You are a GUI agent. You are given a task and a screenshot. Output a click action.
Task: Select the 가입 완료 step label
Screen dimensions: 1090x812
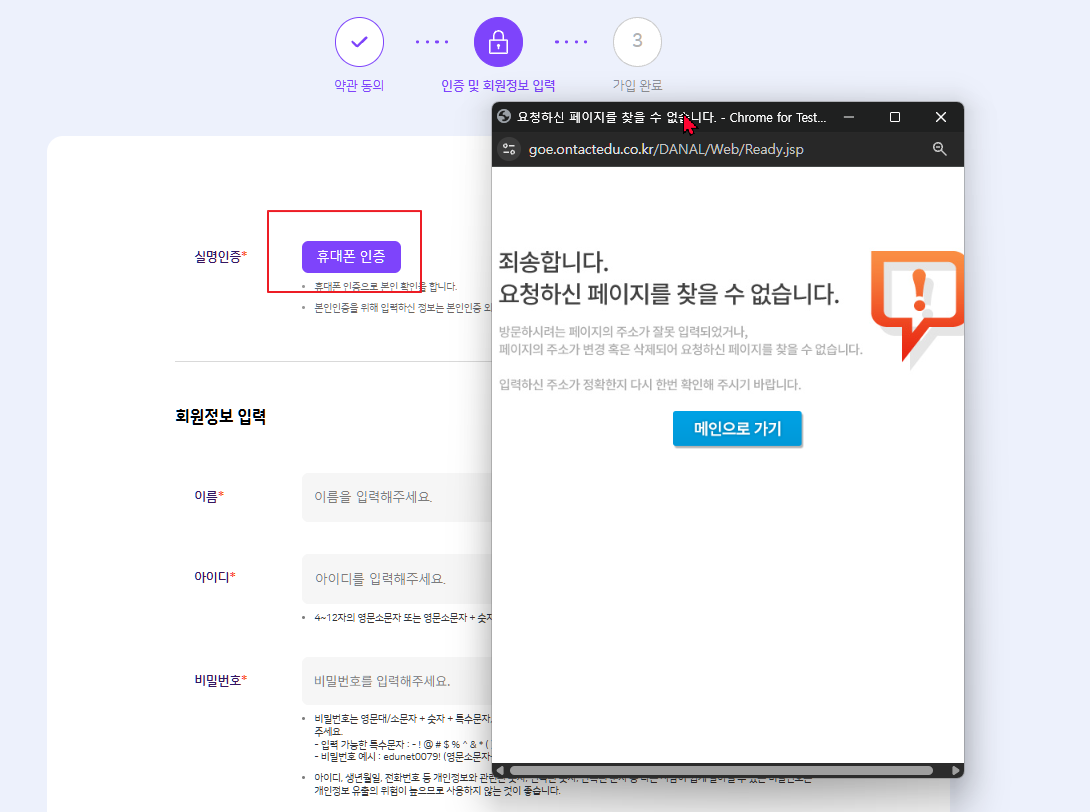click(x=637, y=86)
